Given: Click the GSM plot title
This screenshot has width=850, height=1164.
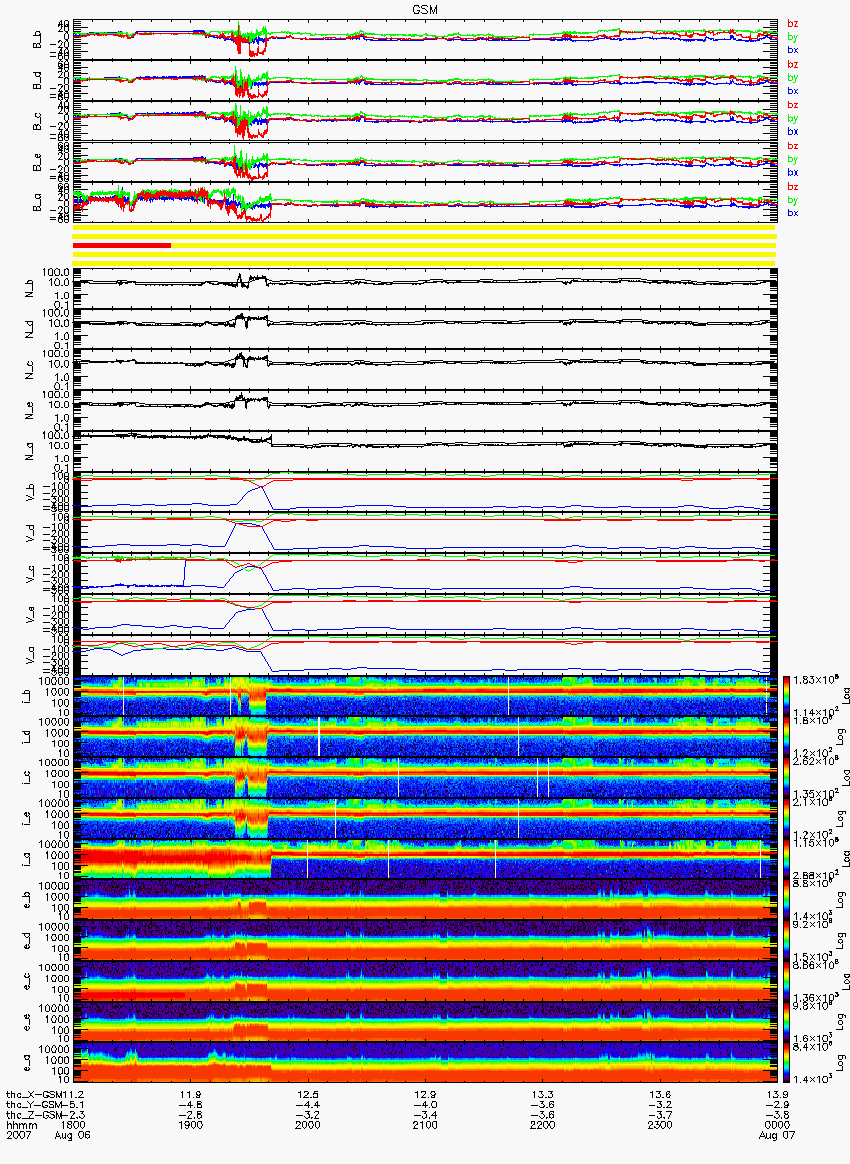Looking at the screenshot, I should point(425,9).
